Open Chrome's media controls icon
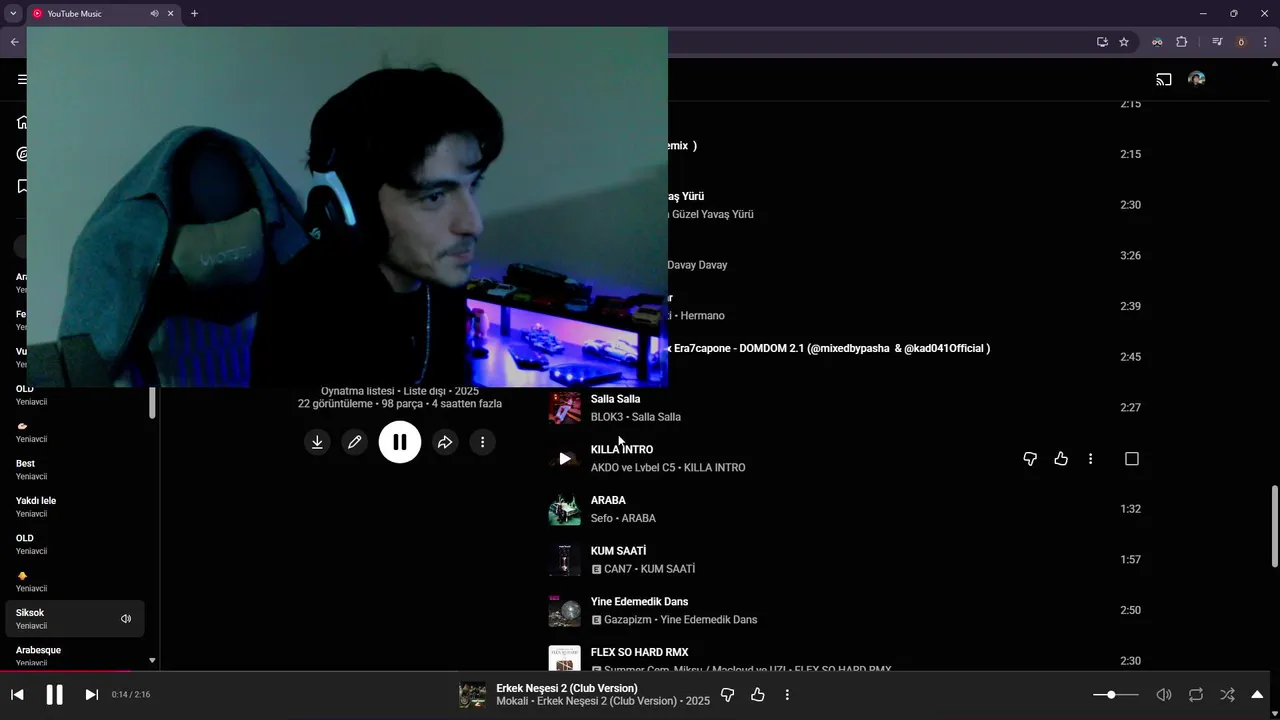1280x720 pixels. click(1217, 42)
